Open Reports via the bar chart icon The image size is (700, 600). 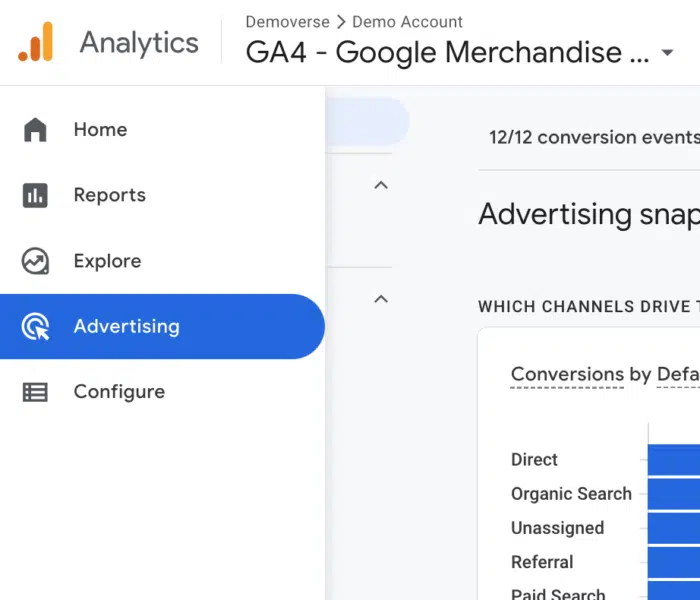coord(35,196)
